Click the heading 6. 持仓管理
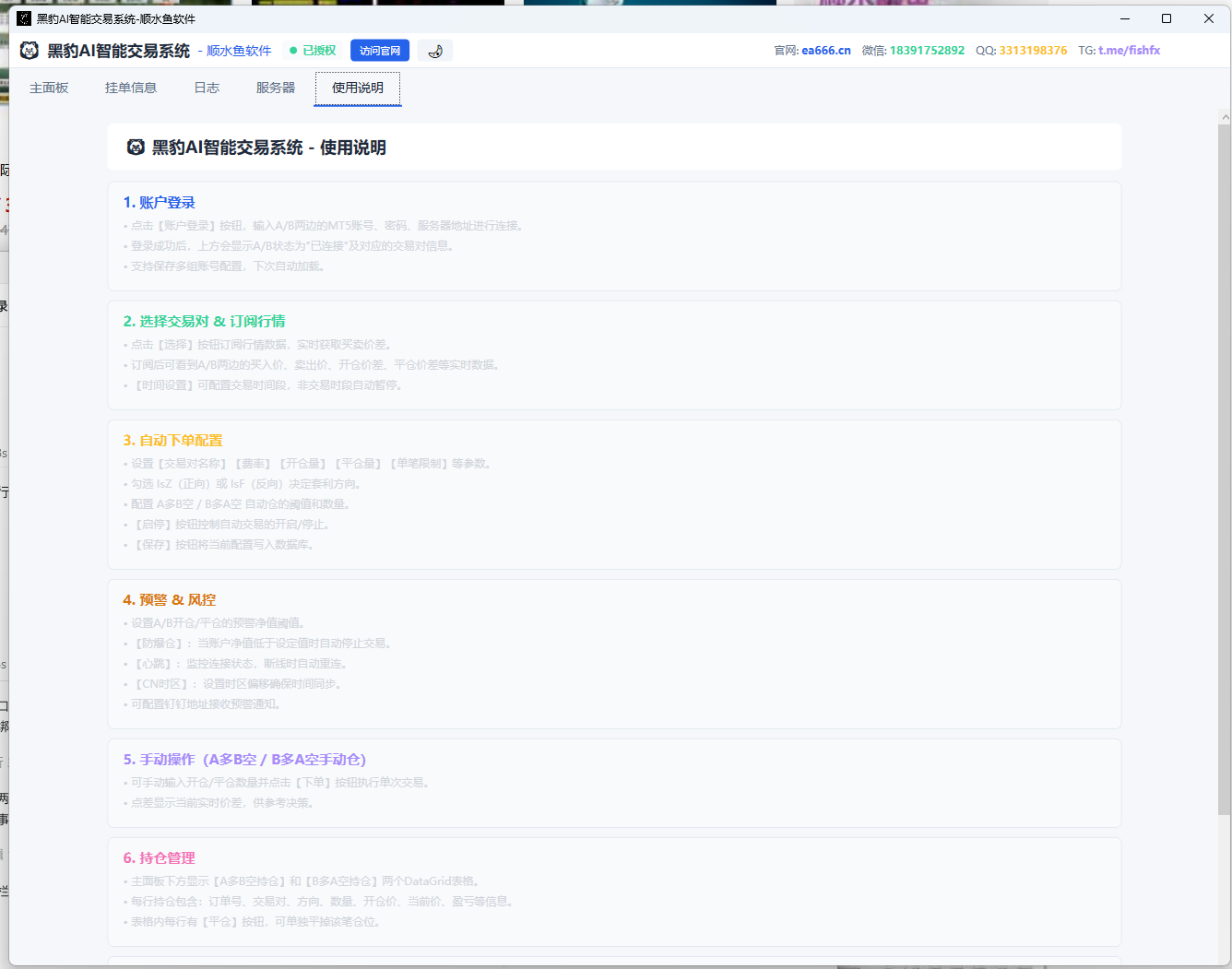Screen dimensions: 1232x969 pyautogui.click(x=159, y=858)
